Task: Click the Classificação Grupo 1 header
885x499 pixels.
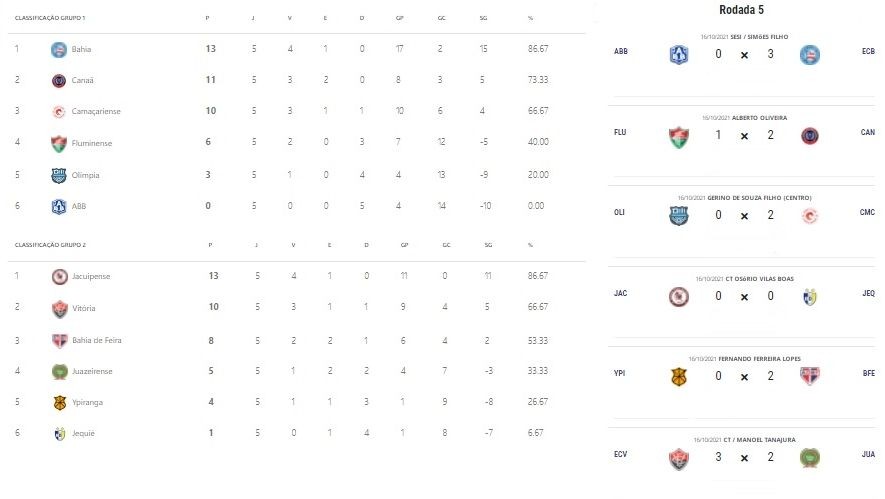Action: pos(50,18)
